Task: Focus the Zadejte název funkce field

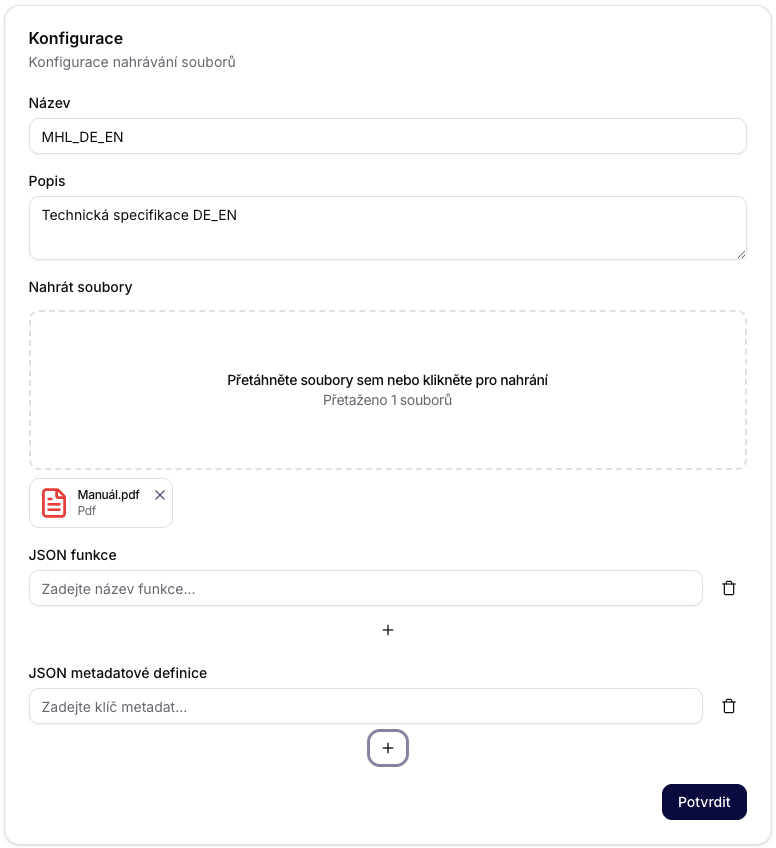Action: pos(365,588)
